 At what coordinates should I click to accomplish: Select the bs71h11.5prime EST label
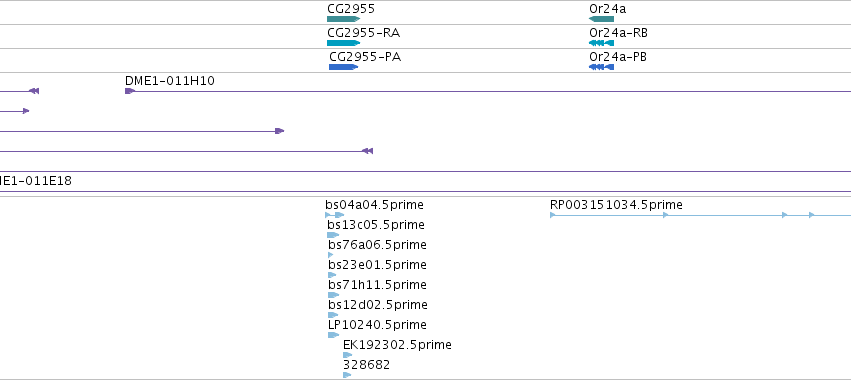(377, 284)
